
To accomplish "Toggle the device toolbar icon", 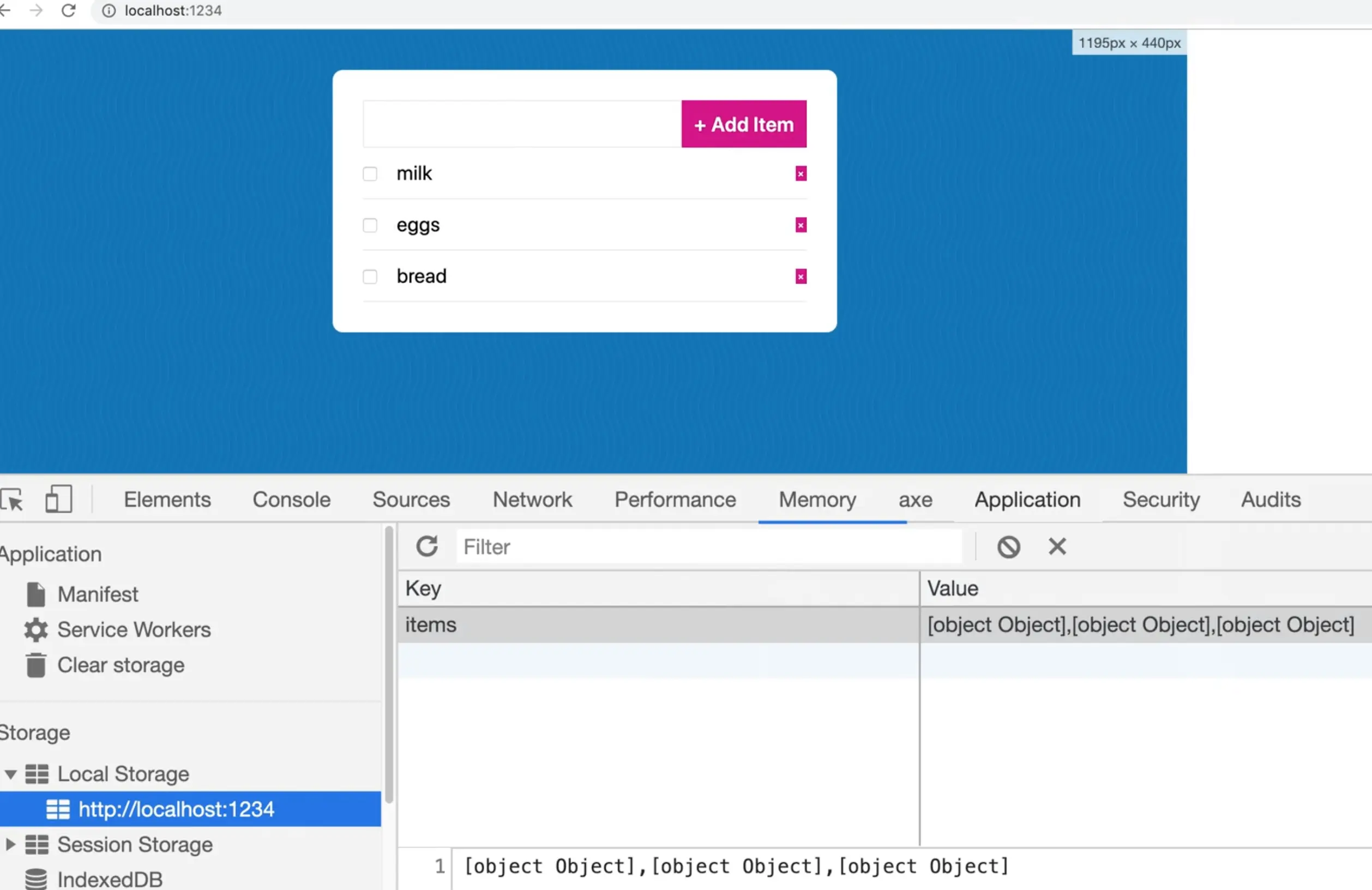I will point(58,499).
